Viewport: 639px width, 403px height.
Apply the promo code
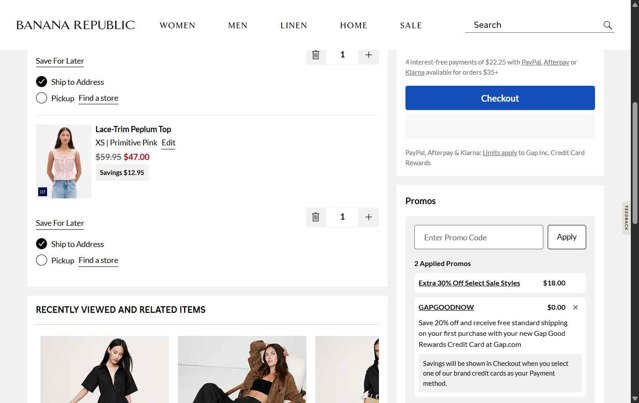click(566, 237)
